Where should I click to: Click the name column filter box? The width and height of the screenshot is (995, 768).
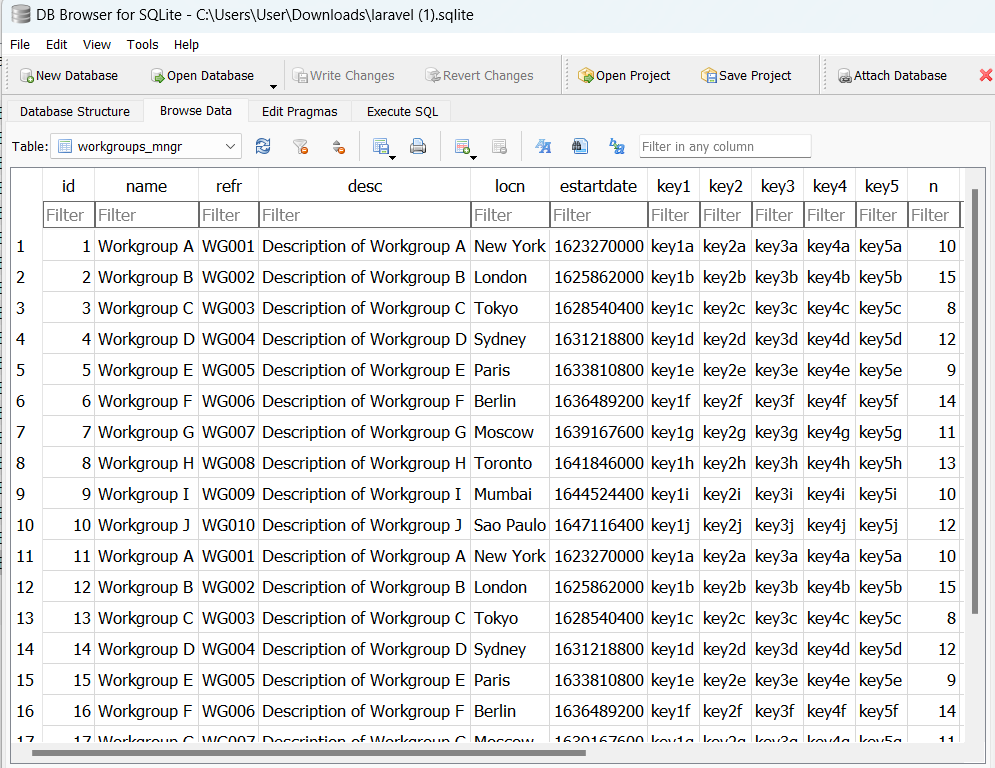147,215
